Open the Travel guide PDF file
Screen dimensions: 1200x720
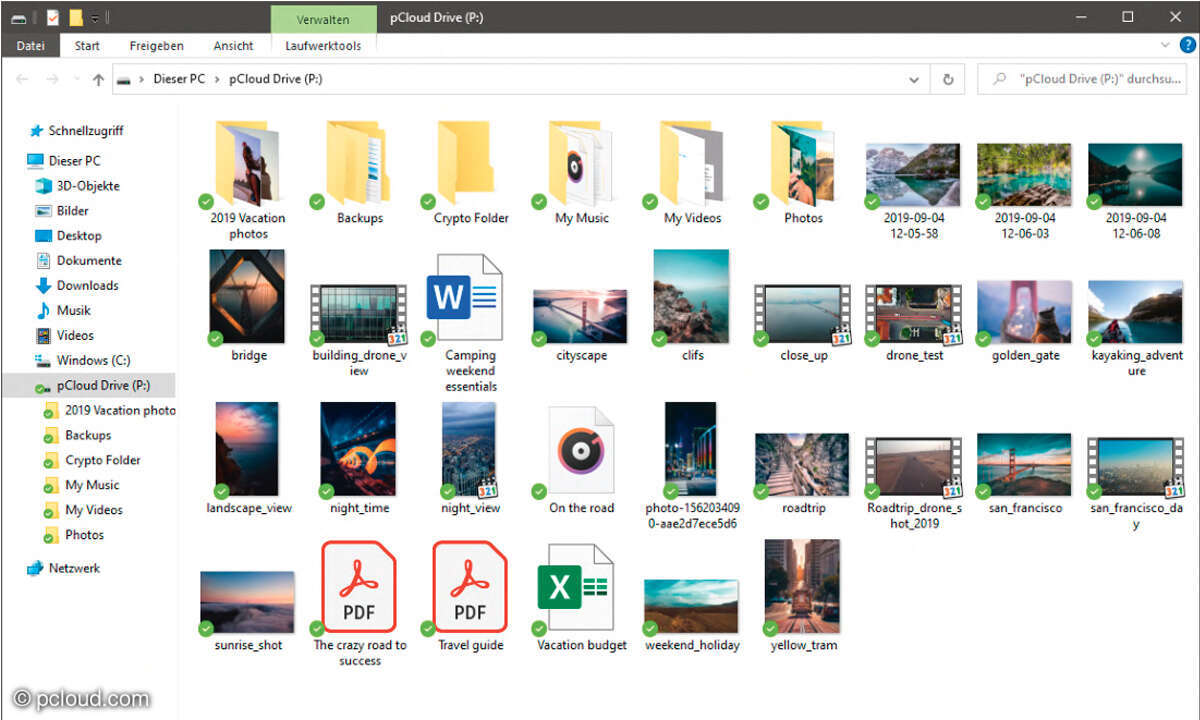(470, 589)
